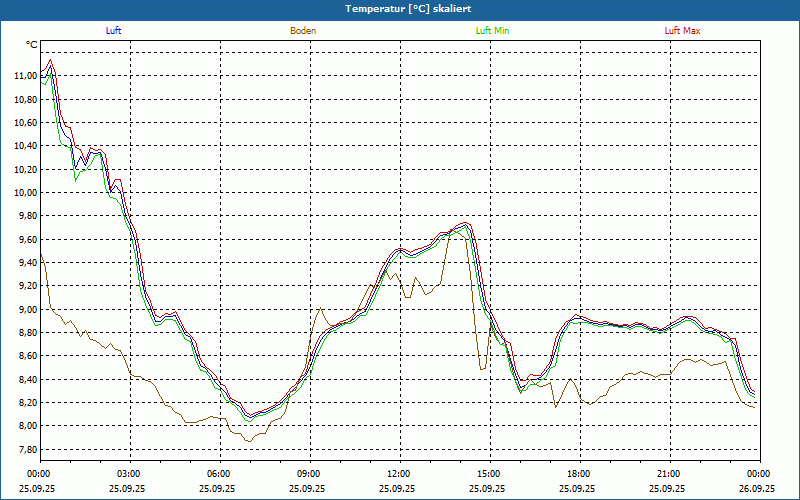Viewport: 800px width, 500px height.
Task: Click the 10,00 y-axis tick label
Action: pos(25,193)
